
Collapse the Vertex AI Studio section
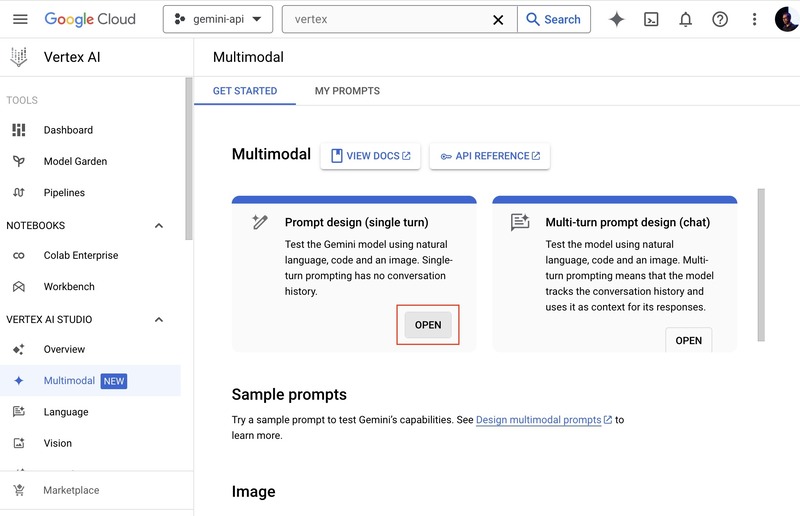coord(158,320)
